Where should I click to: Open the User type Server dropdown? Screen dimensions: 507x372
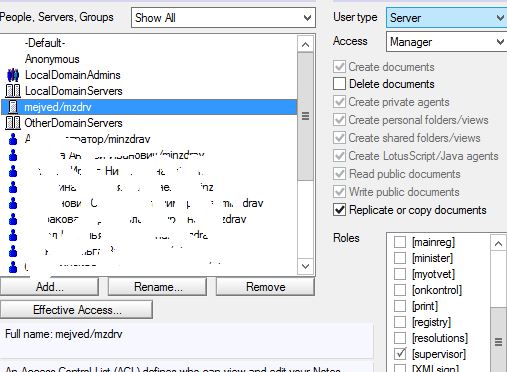[446, 18]
